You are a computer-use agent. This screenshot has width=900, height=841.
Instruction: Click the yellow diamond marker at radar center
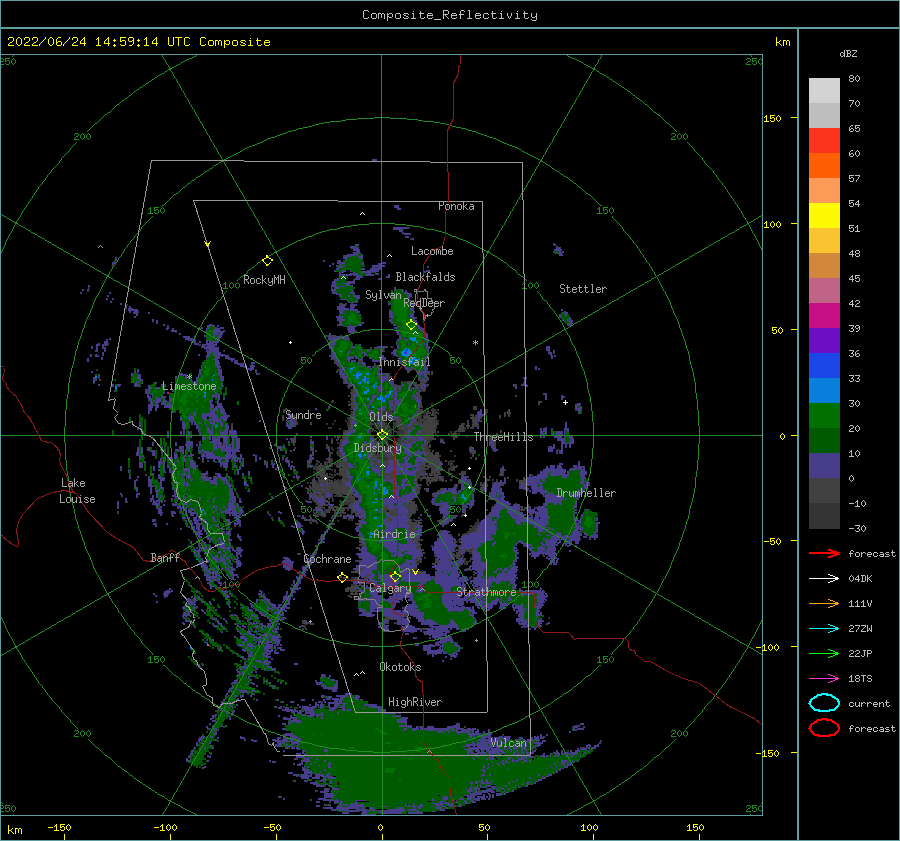coord(382,435)
